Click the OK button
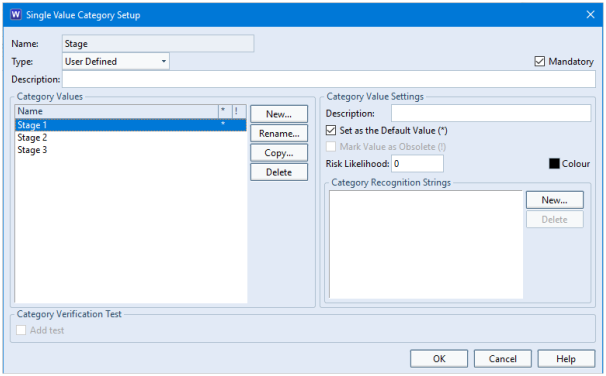 tap(439, 359)
